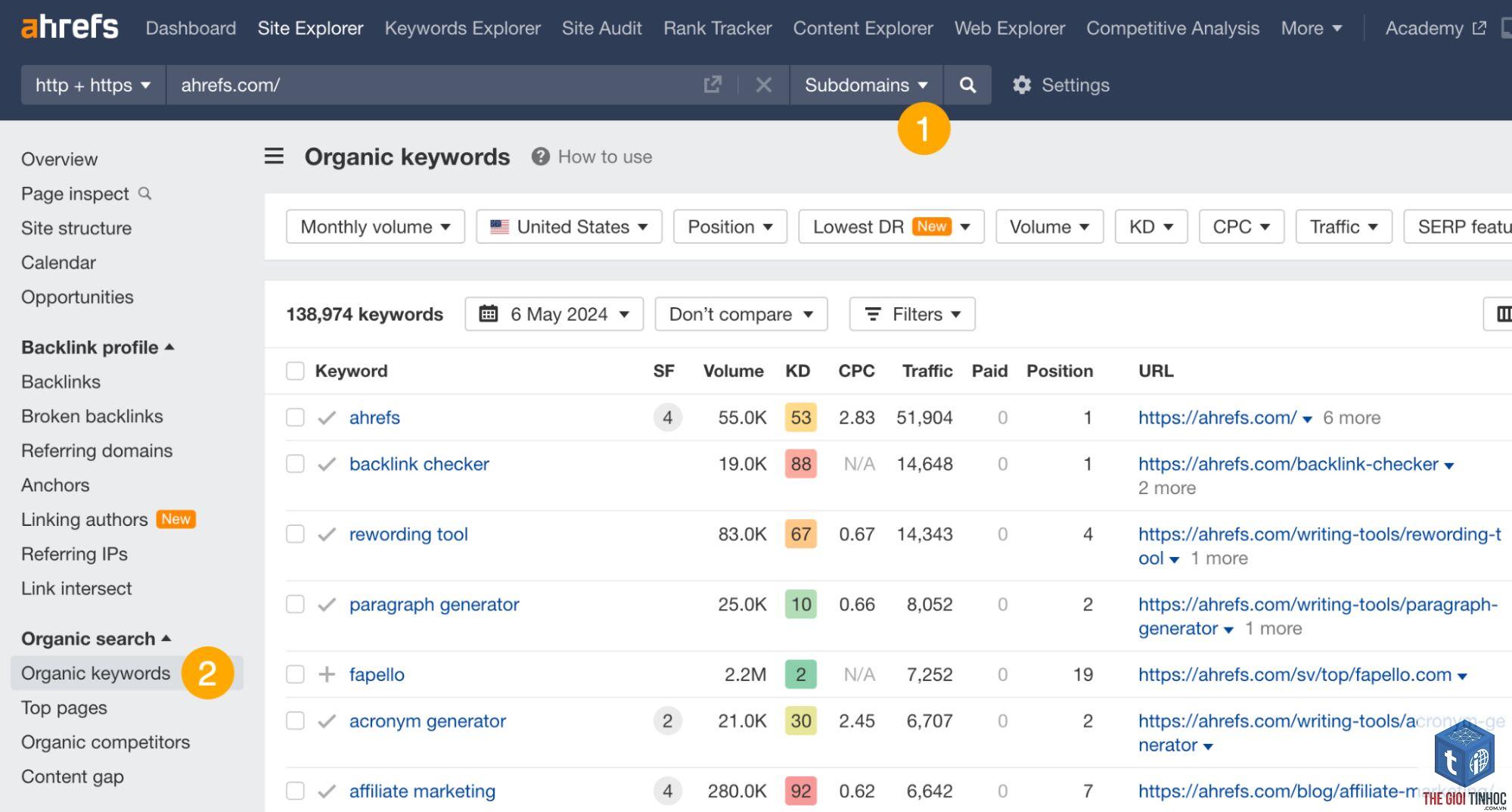Collapse the Organic search section
The width and height of the screenshot is (1512, 812).
click(96, 639)
